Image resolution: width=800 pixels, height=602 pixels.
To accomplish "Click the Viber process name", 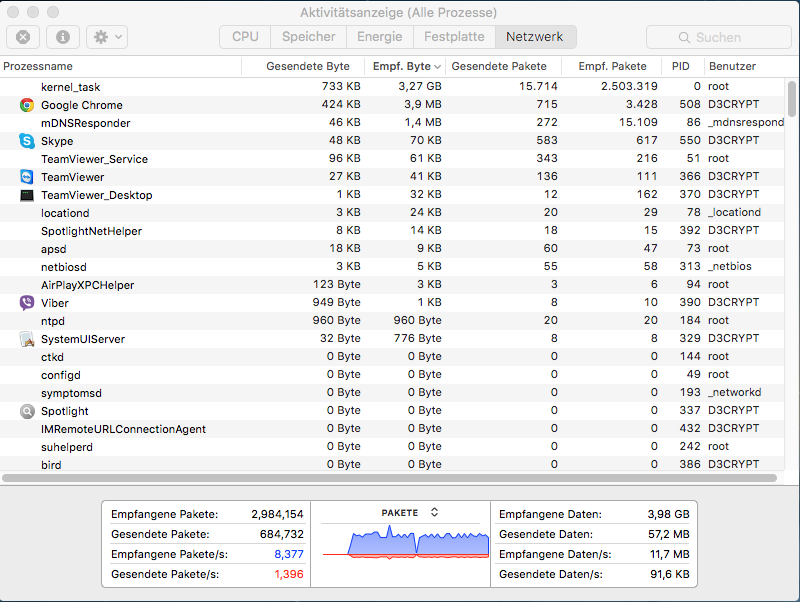I will (x=55, y=303).
